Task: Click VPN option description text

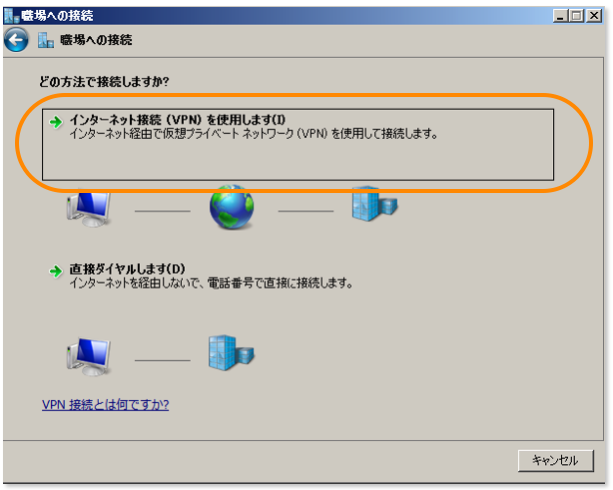Action: coord(253,134)
